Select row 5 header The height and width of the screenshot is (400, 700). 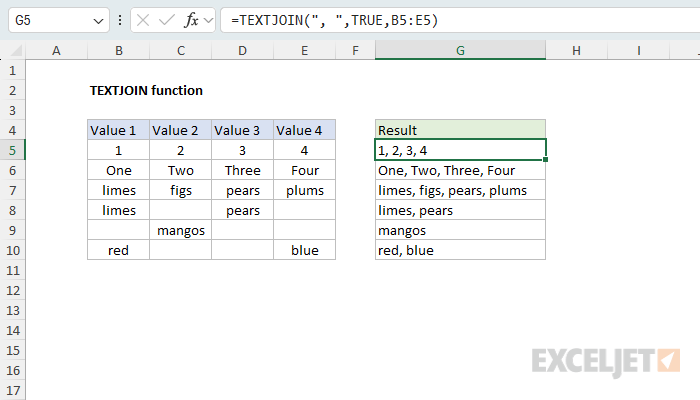pyautogui.click(x=12, y=150)
